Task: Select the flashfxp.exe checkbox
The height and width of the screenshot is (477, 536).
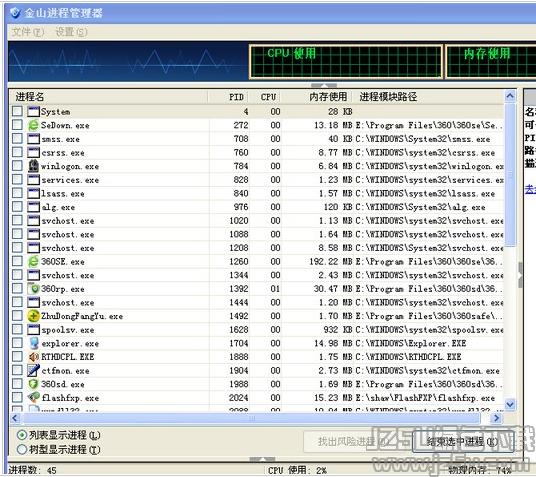Action: tap(17, 397)
